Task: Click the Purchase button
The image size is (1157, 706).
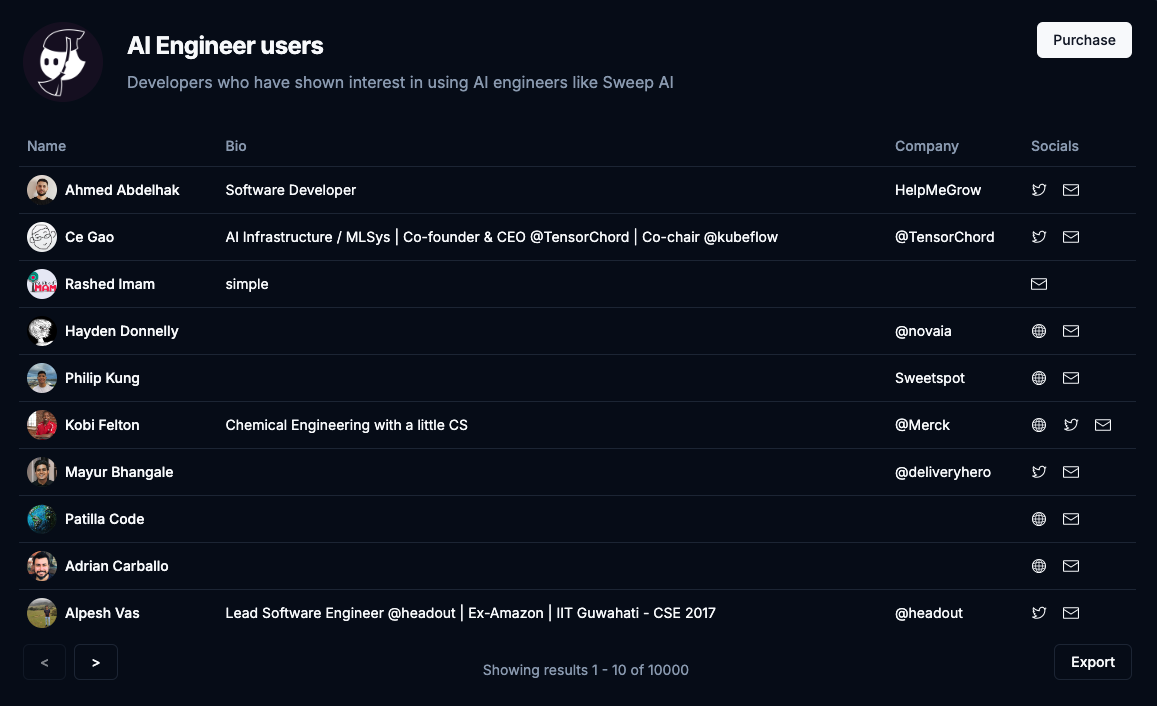Action: (x=1084, y=40)
